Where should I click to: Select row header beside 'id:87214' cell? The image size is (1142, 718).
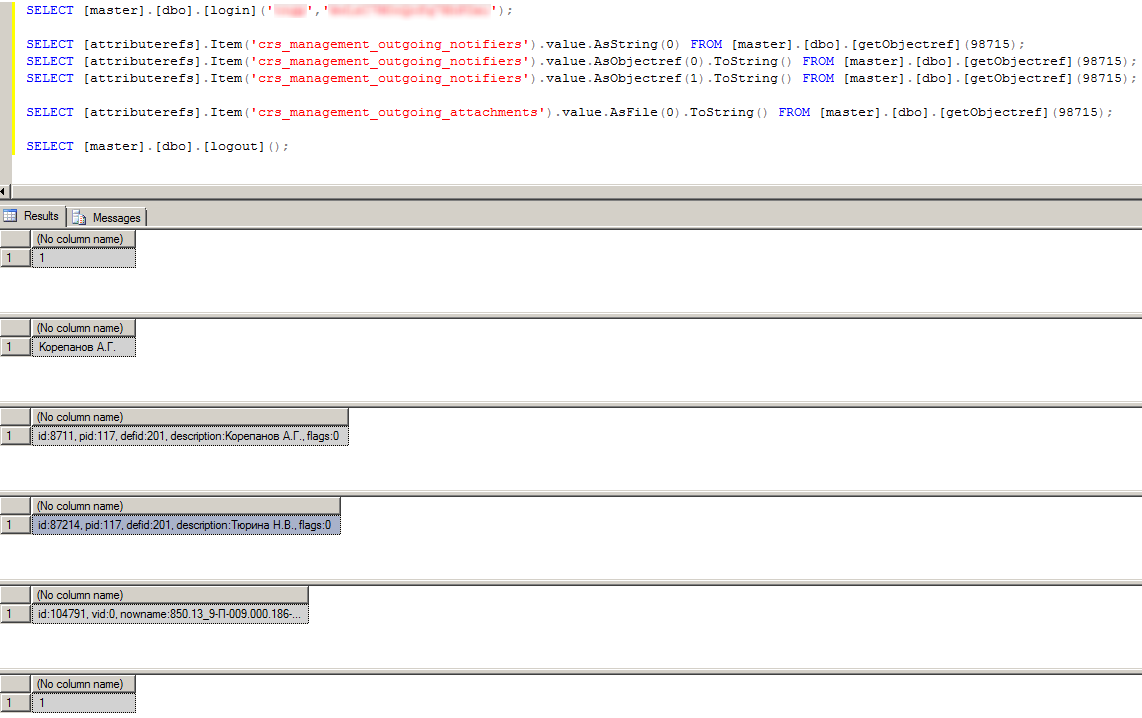tap(15, 525)
